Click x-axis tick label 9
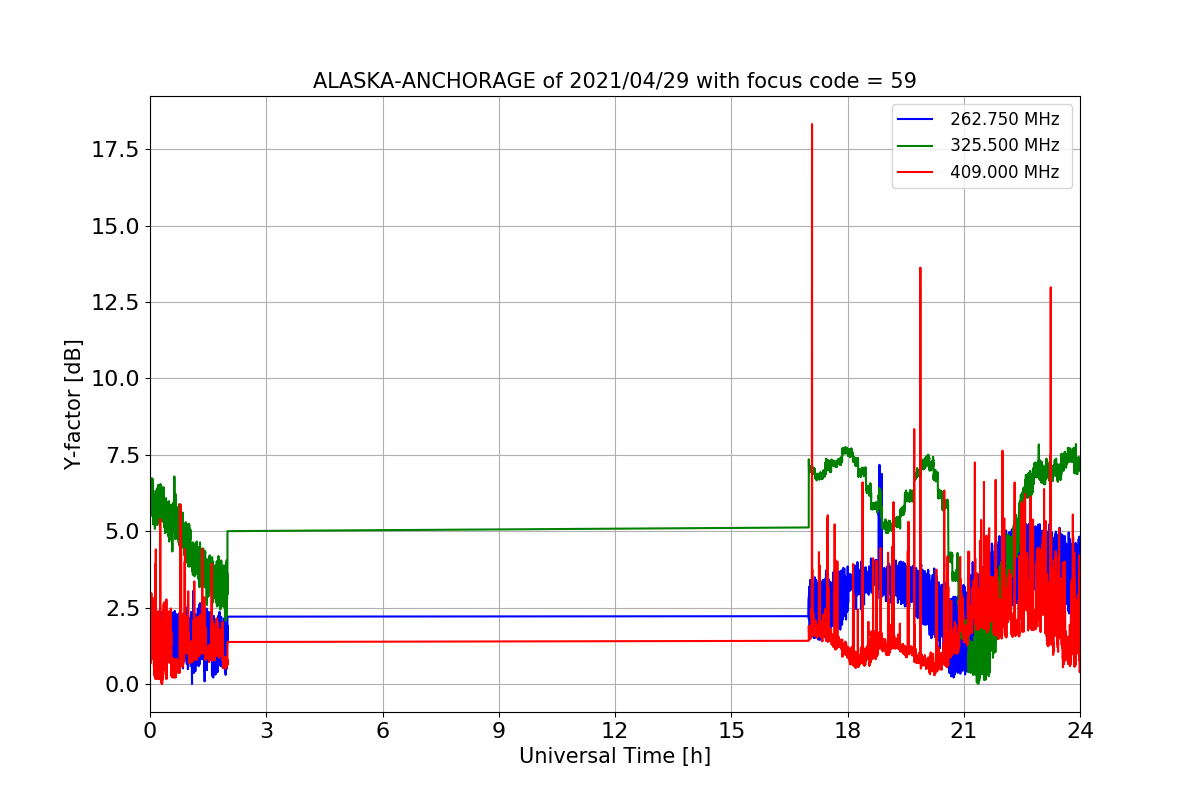 (x=499, y=730)
